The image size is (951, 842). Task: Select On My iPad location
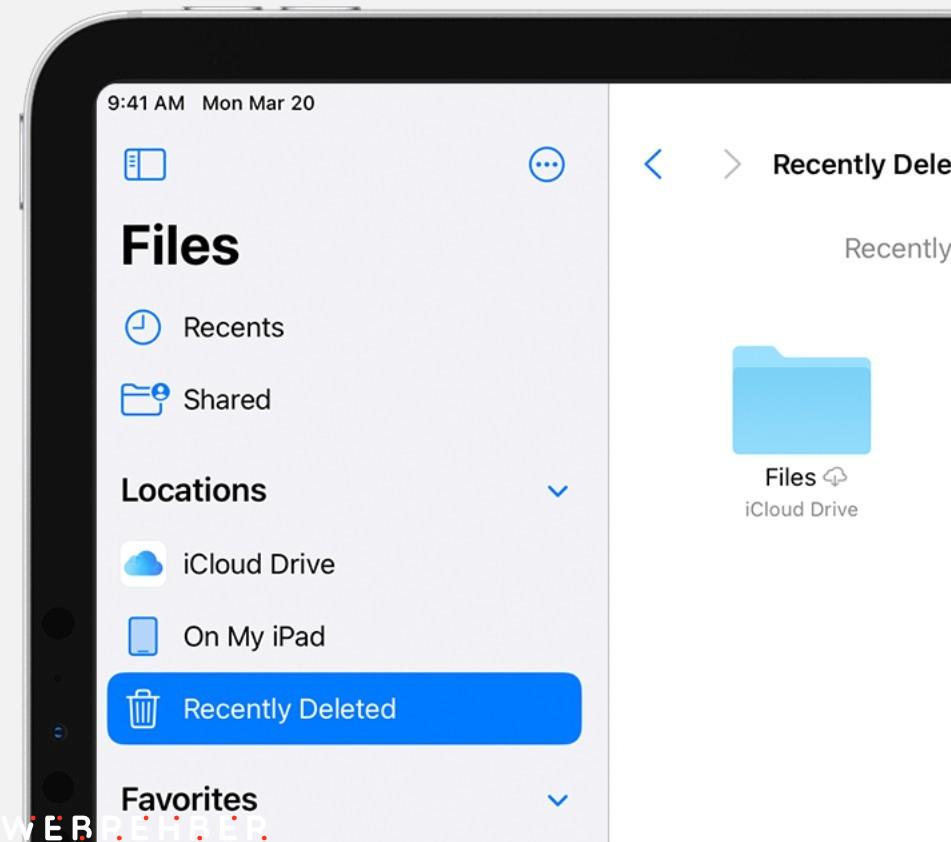click(344, 636)
